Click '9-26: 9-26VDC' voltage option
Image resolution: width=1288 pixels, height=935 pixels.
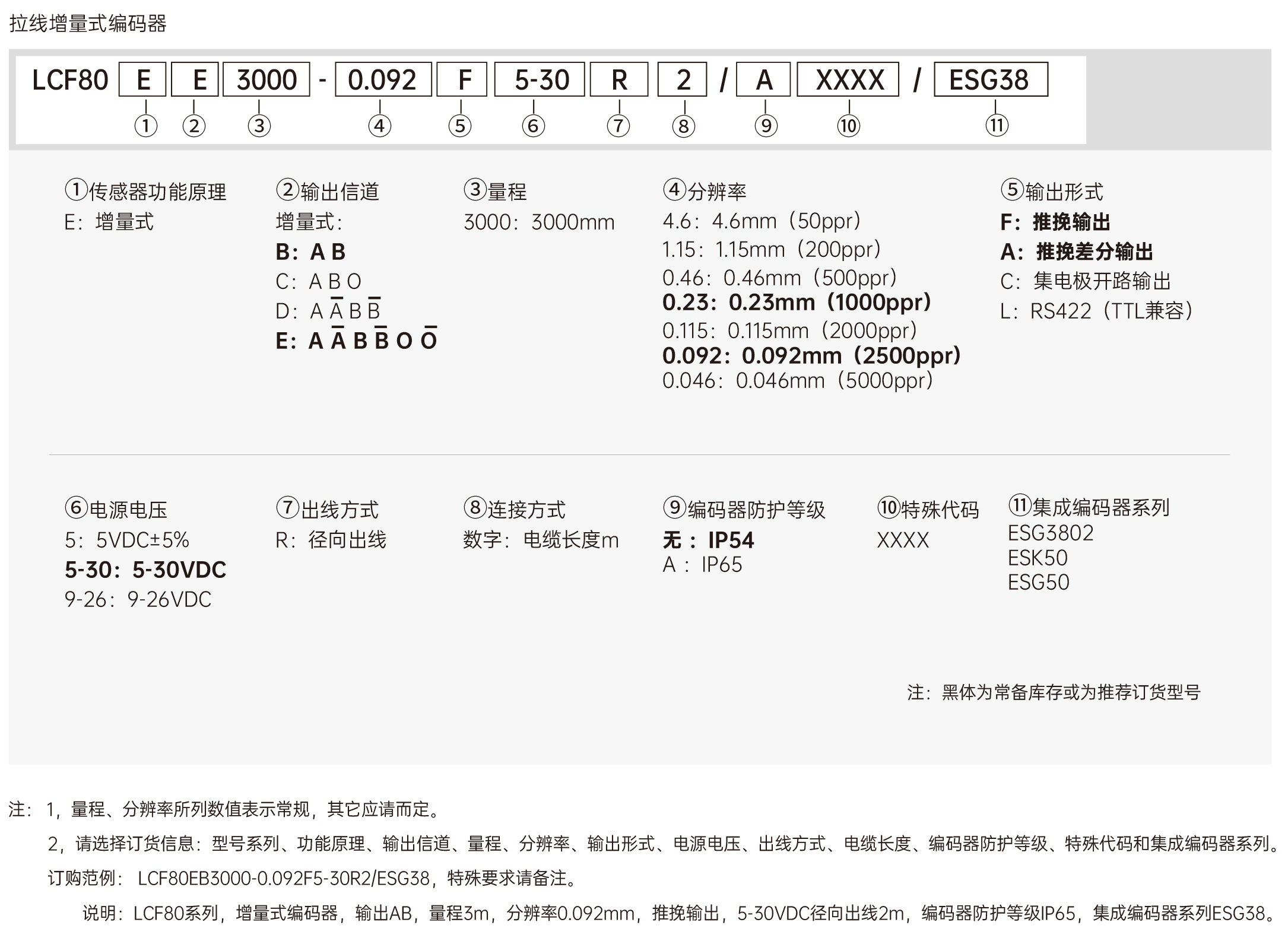[138, 599]
